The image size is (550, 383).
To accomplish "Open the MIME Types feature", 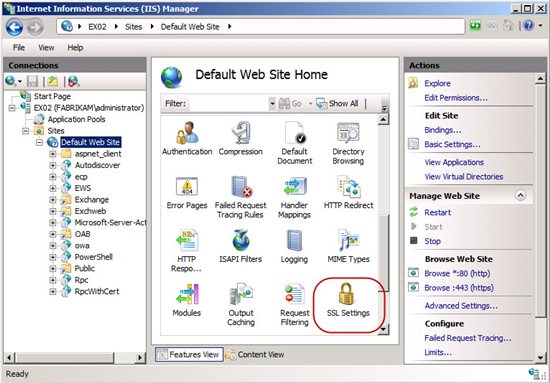I will click(348, 246).
